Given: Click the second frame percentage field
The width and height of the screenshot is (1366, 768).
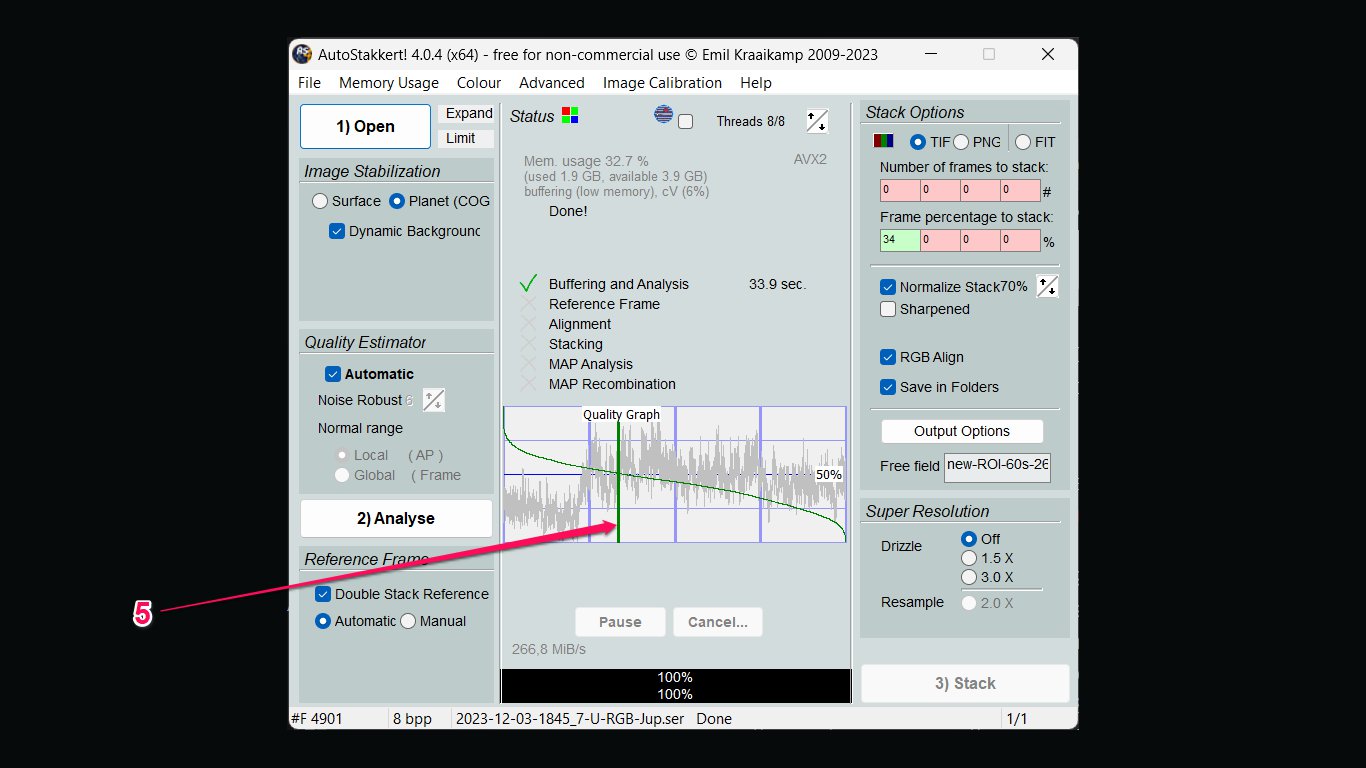Looking at the screenshot, I should pyautogui.click(x=940, y=240).
